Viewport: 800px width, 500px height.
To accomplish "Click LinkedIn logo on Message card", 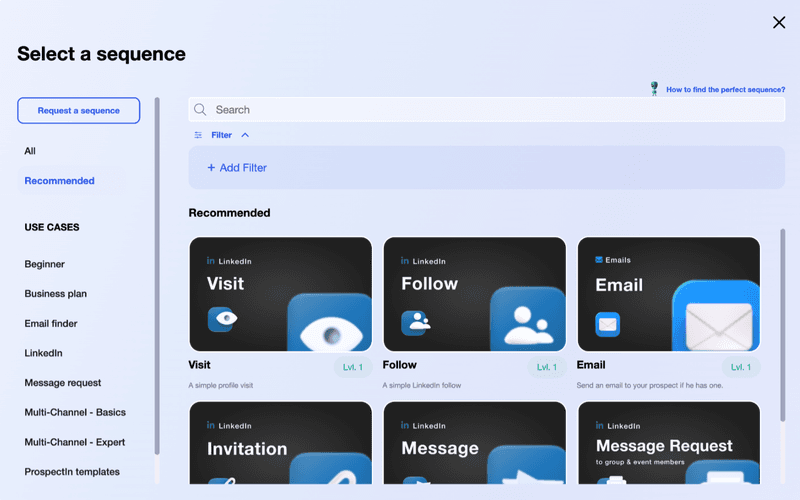I will 405,425.
